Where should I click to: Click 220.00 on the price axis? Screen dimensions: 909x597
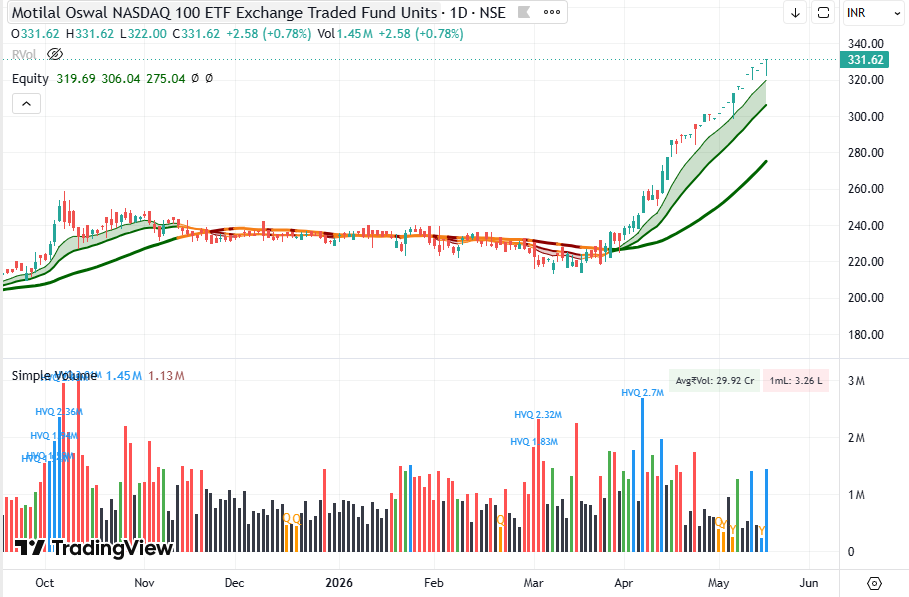(866, 261)
